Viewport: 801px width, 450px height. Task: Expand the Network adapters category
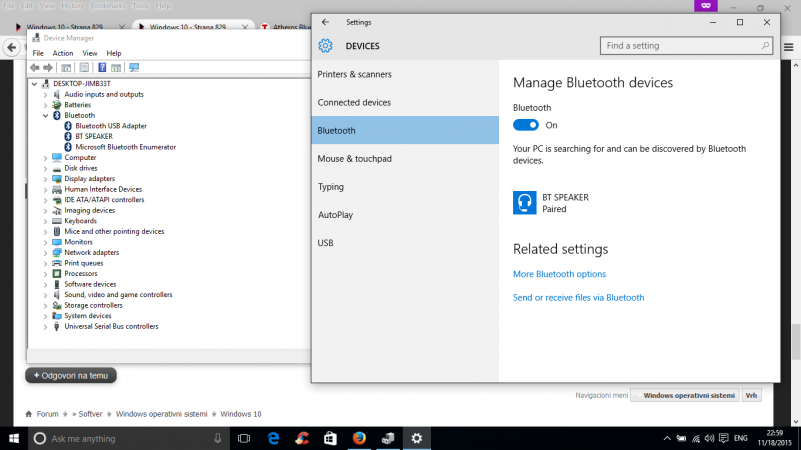click(x=45, y=253)
